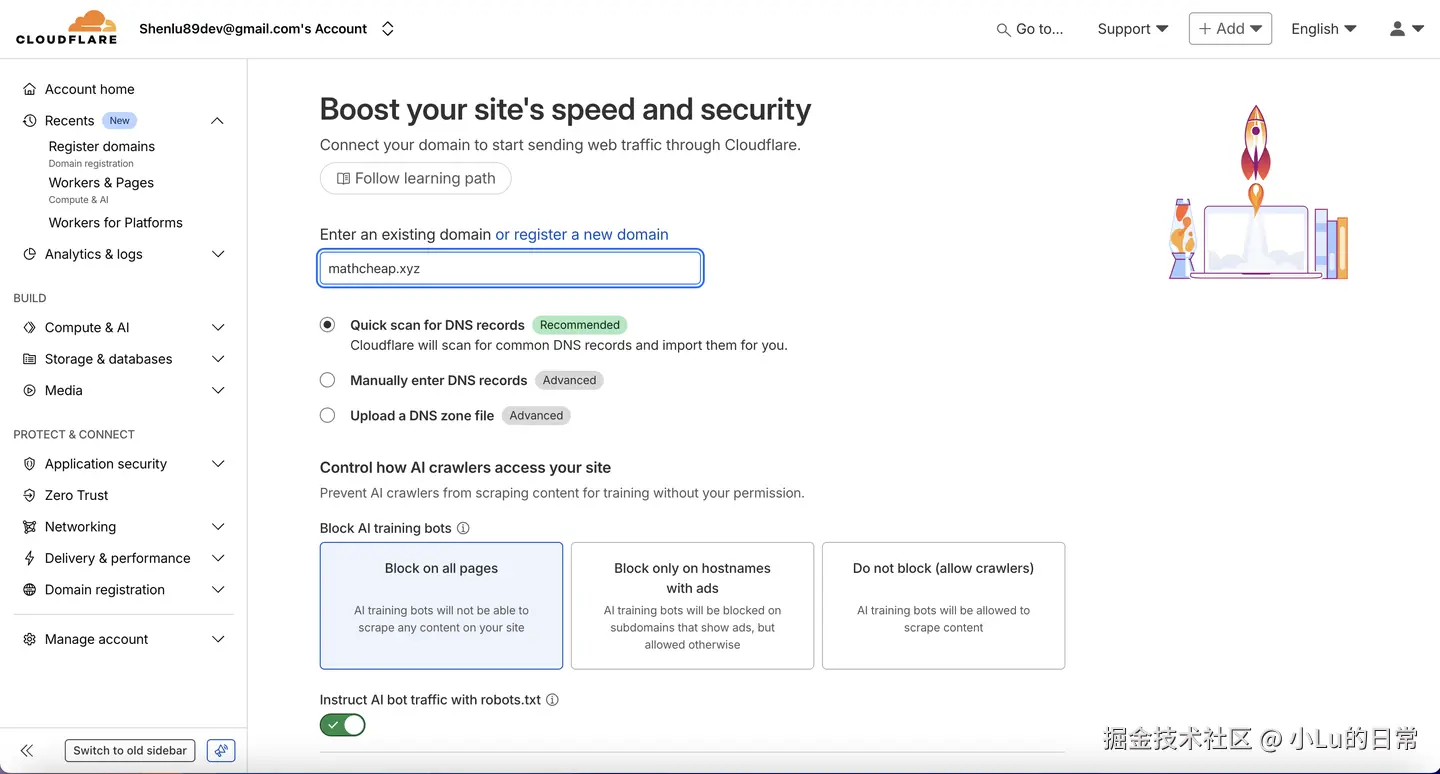The width and height of the screenshot is (1440, 774).
Task: Open the Support menu
Action: tap(1132, 29)
